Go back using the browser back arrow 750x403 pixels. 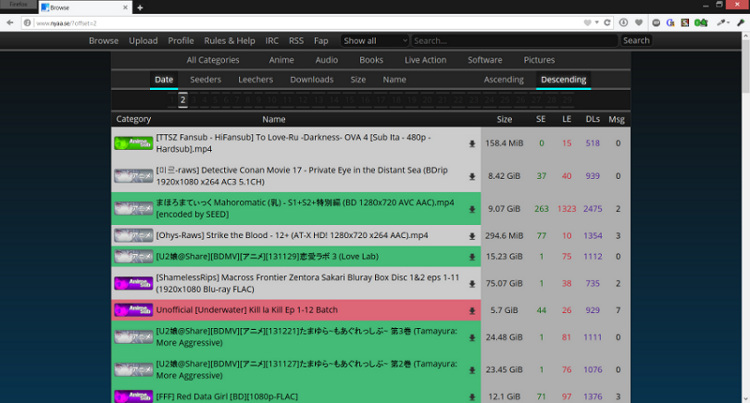coord(10,22)
